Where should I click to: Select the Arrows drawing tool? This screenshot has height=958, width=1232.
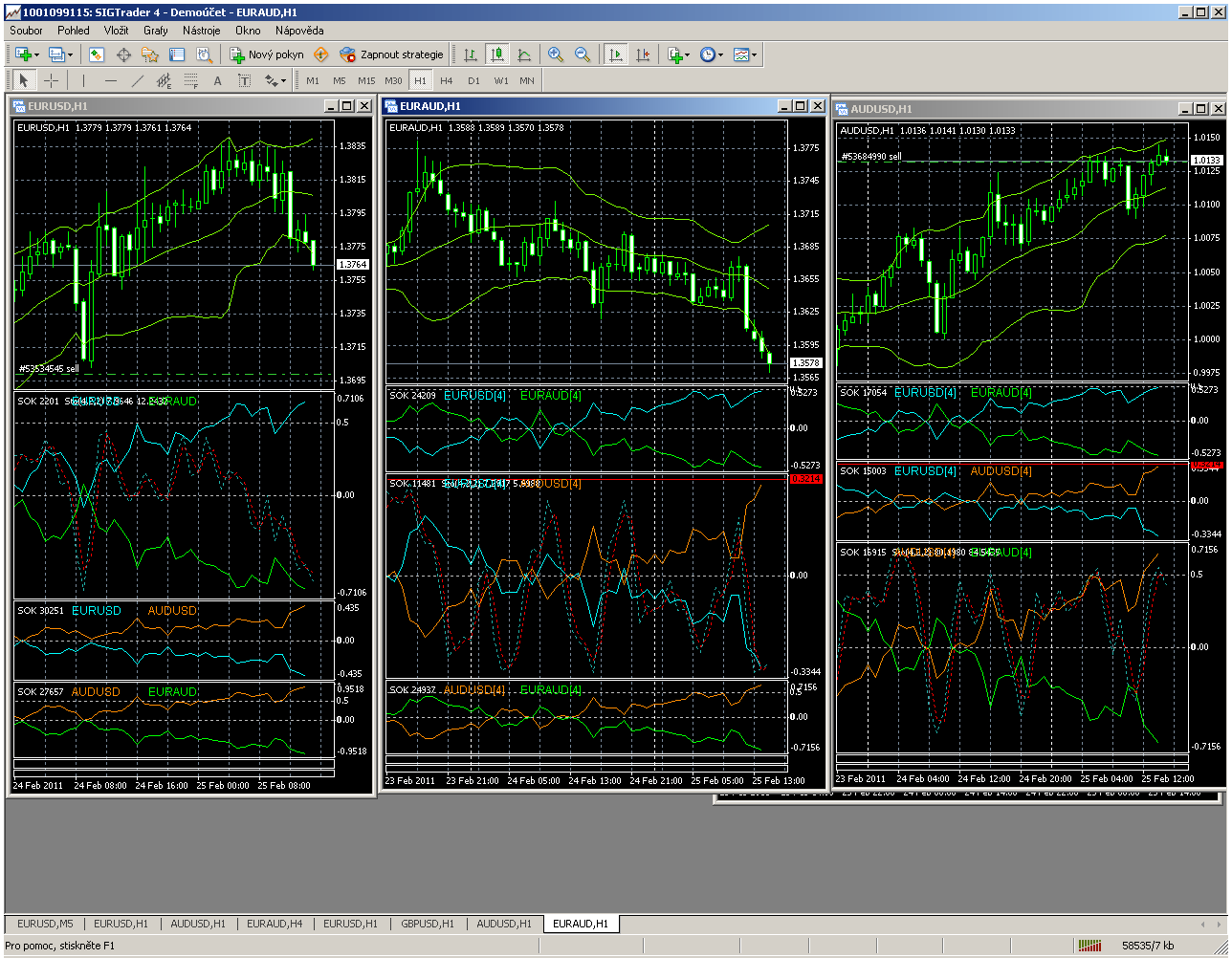point(271,80)
